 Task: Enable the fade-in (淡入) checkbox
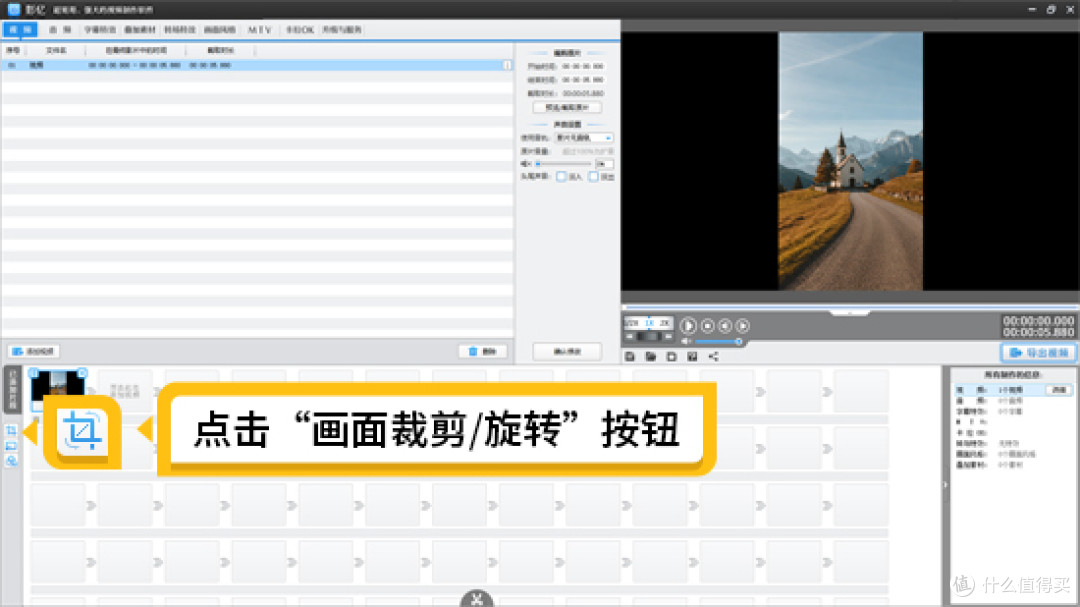(561, 177)
